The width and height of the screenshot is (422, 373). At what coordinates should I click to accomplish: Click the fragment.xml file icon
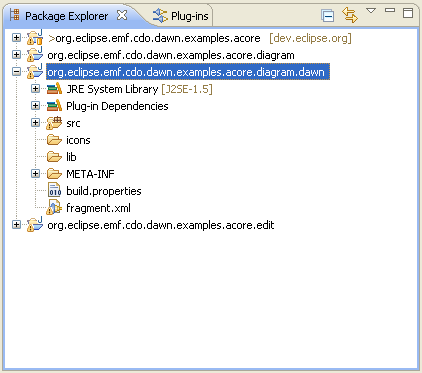[54, 207]
